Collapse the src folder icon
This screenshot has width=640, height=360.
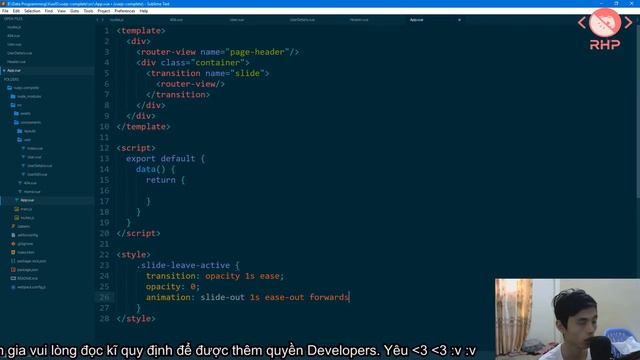(13, 105)
